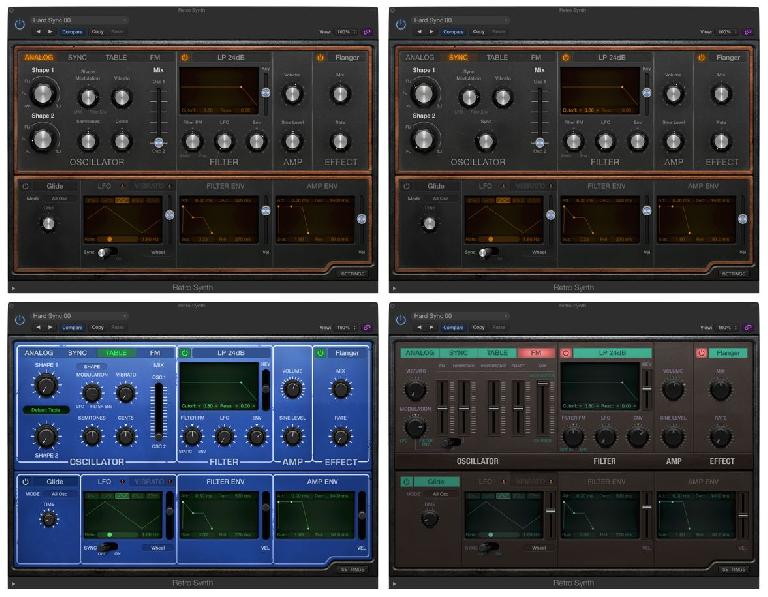Open the Flanger effect menu in the Analog window
The width and height of the screenshot is (768, 597).
click(347, 58)
